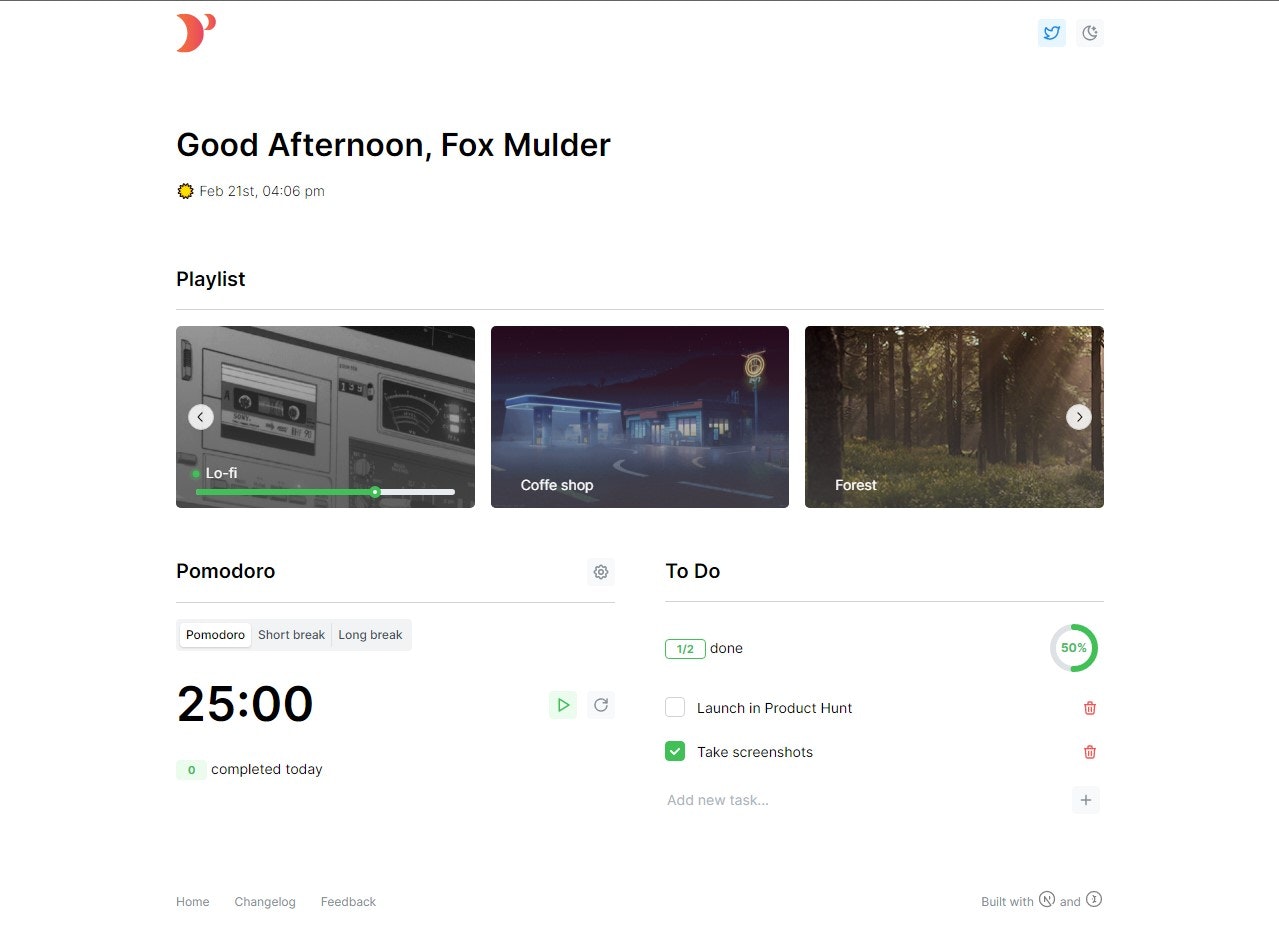The width and height of the screenshot is (1279, 926).
Task: Click the orange app logo
Action: 196,33
